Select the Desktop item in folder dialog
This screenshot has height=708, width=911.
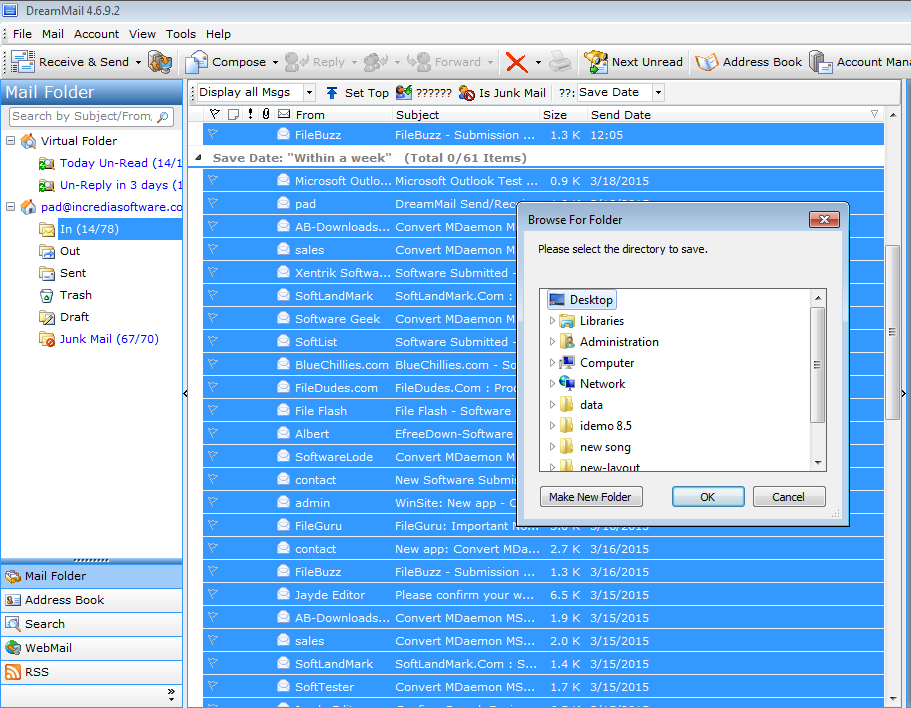tap(582, 300)
